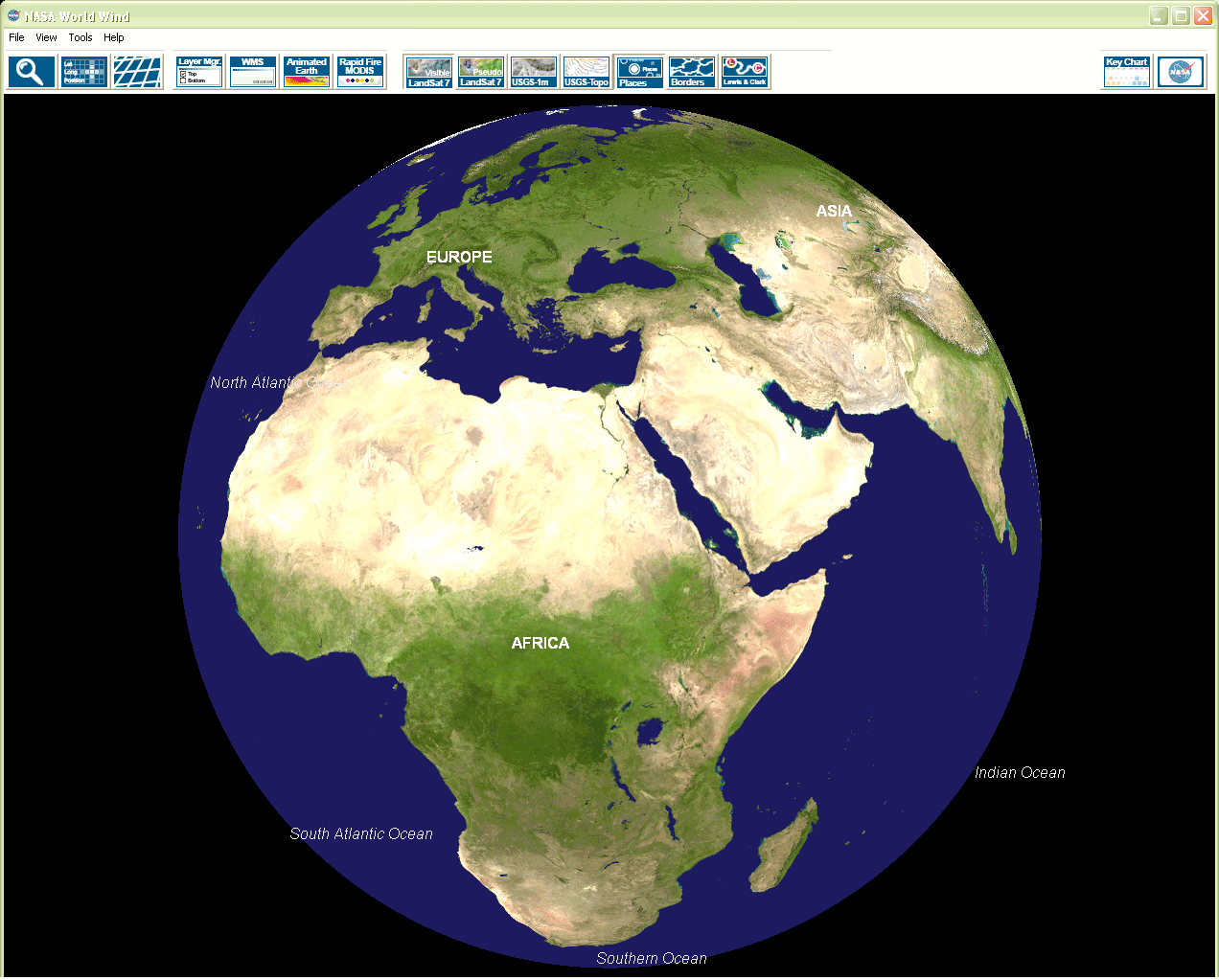Open Rapid Fire MODIS imagery
1219x980 pixels.
pyautogui.click(x=360, y=72)
